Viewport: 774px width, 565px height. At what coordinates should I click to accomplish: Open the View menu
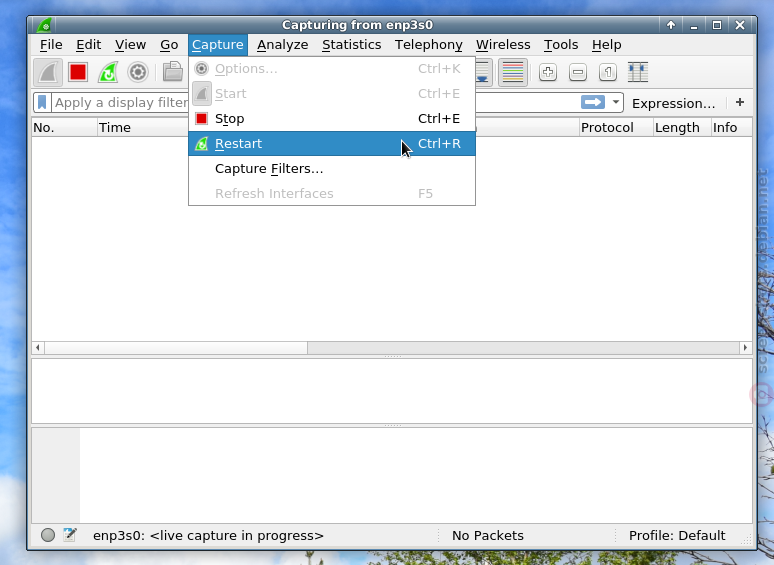[130, 45]
